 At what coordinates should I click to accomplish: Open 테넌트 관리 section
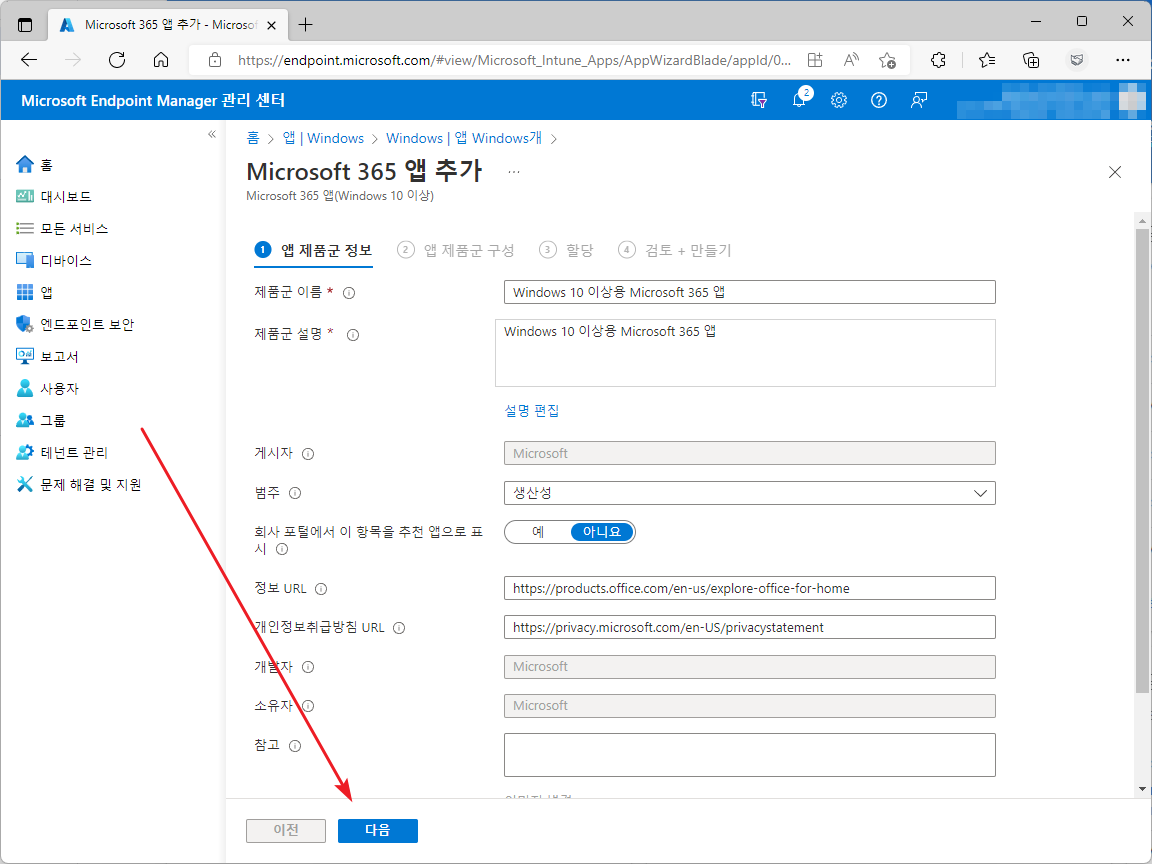(x=62, y=453)
